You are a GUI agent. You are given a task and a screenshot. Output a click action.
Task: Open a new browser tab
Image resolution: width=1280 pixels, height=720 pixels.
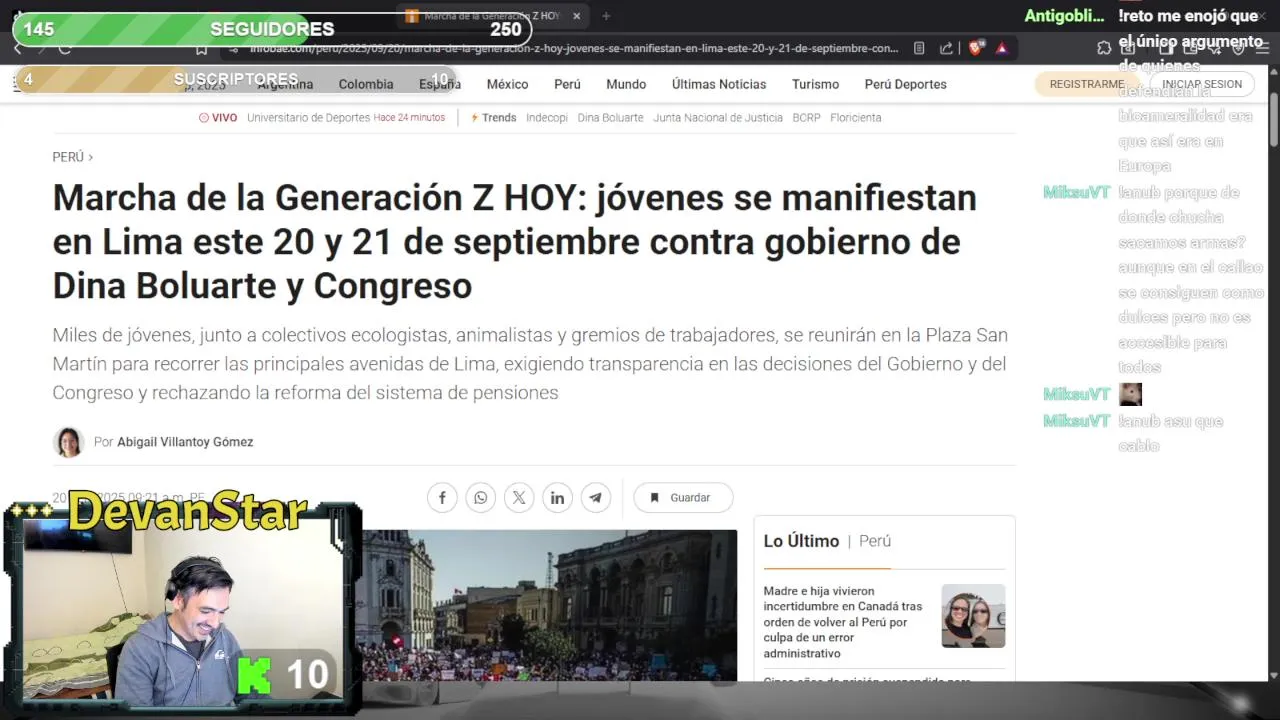606,16
